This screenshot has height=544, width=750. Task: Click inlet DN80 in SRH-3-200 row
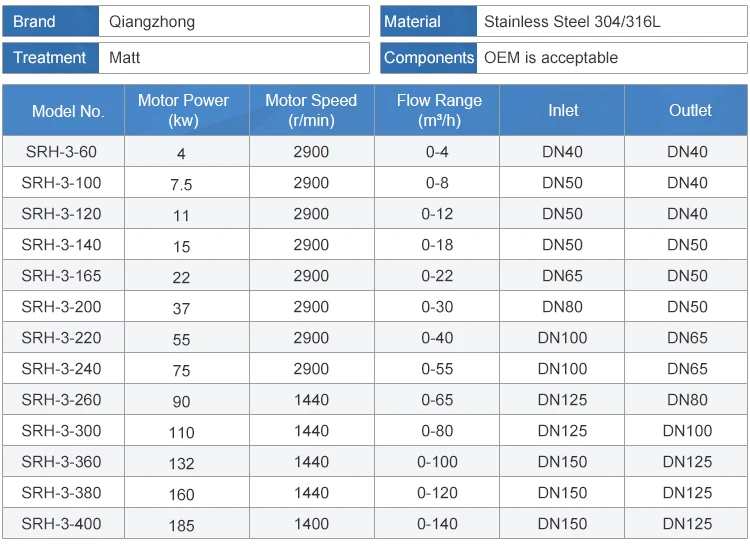pyautogui.click(x=562, y=307)
